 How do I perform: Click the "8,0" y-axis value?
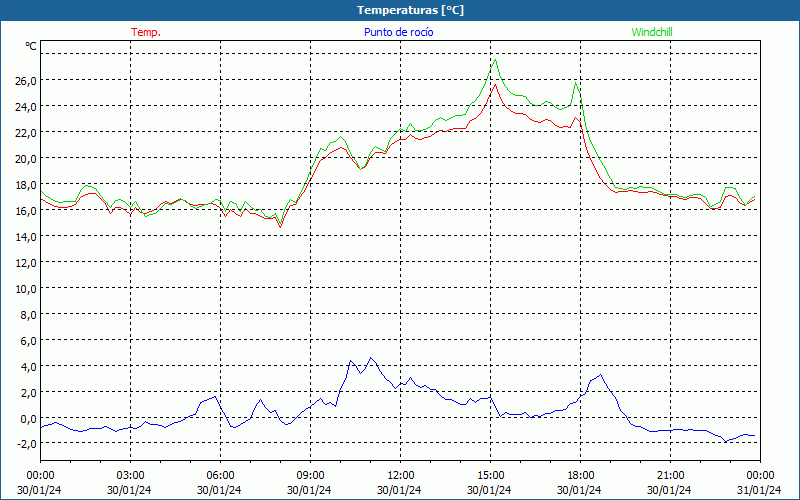coord(28,315)
